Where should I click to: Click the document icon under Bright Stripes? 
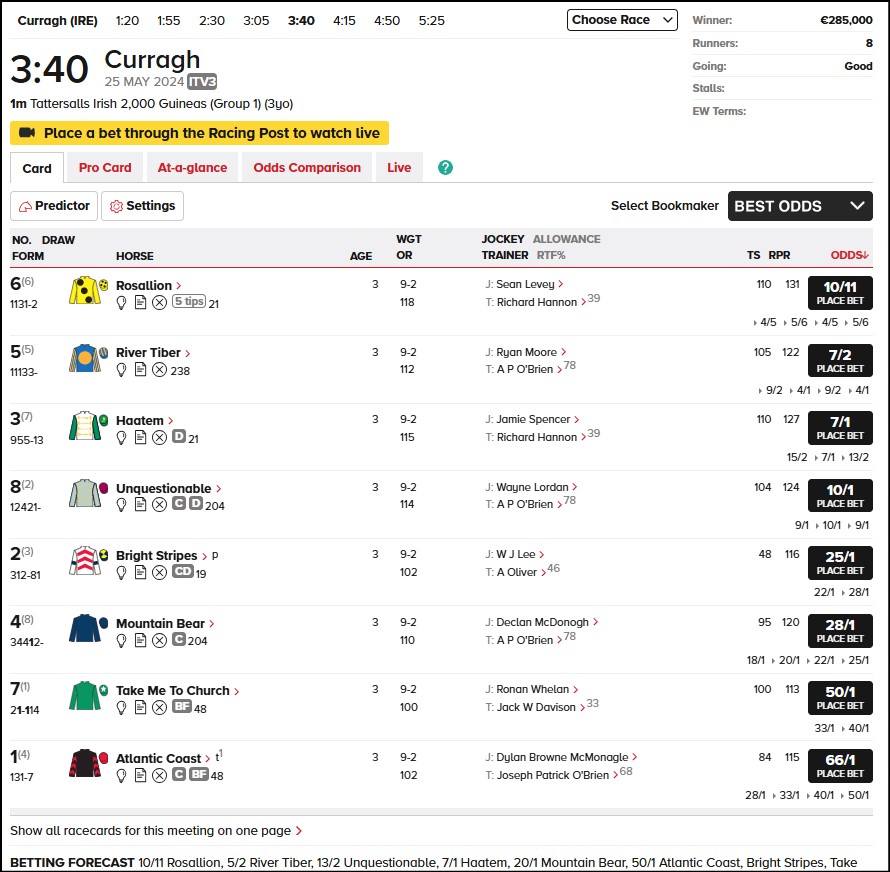pyautogui.click(x=141, y=572)
